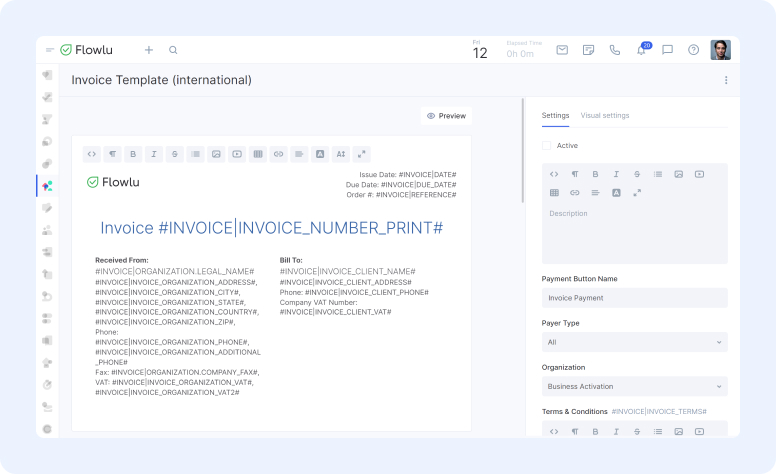Insert link via main editor toolbar
Image resolution: width=776 pixels, height=474 pixels.
[279, 154]
